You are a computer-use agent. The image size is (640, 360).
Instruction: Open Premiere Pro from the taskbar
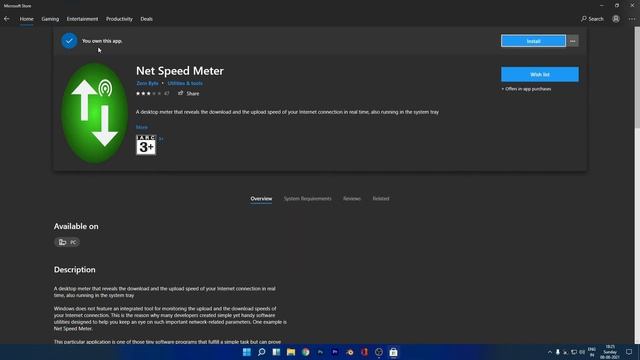point(335,352)
